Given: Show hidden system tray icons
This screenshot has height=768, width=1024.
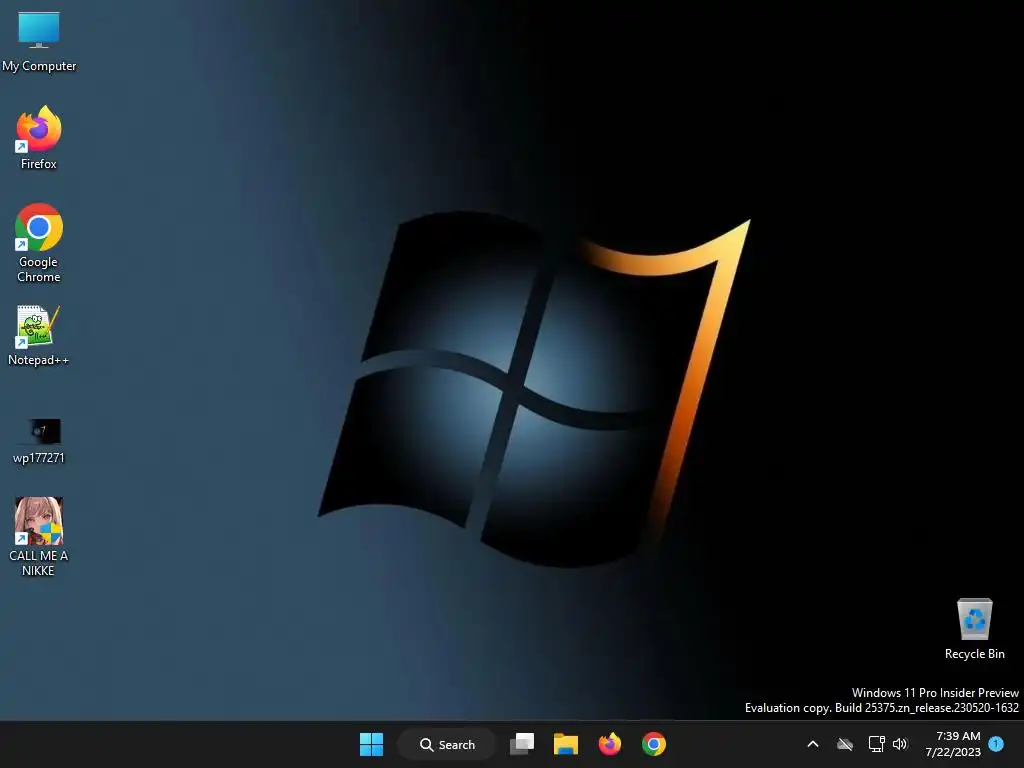Looking at the screenshot, I should click(x=813, y=744).
